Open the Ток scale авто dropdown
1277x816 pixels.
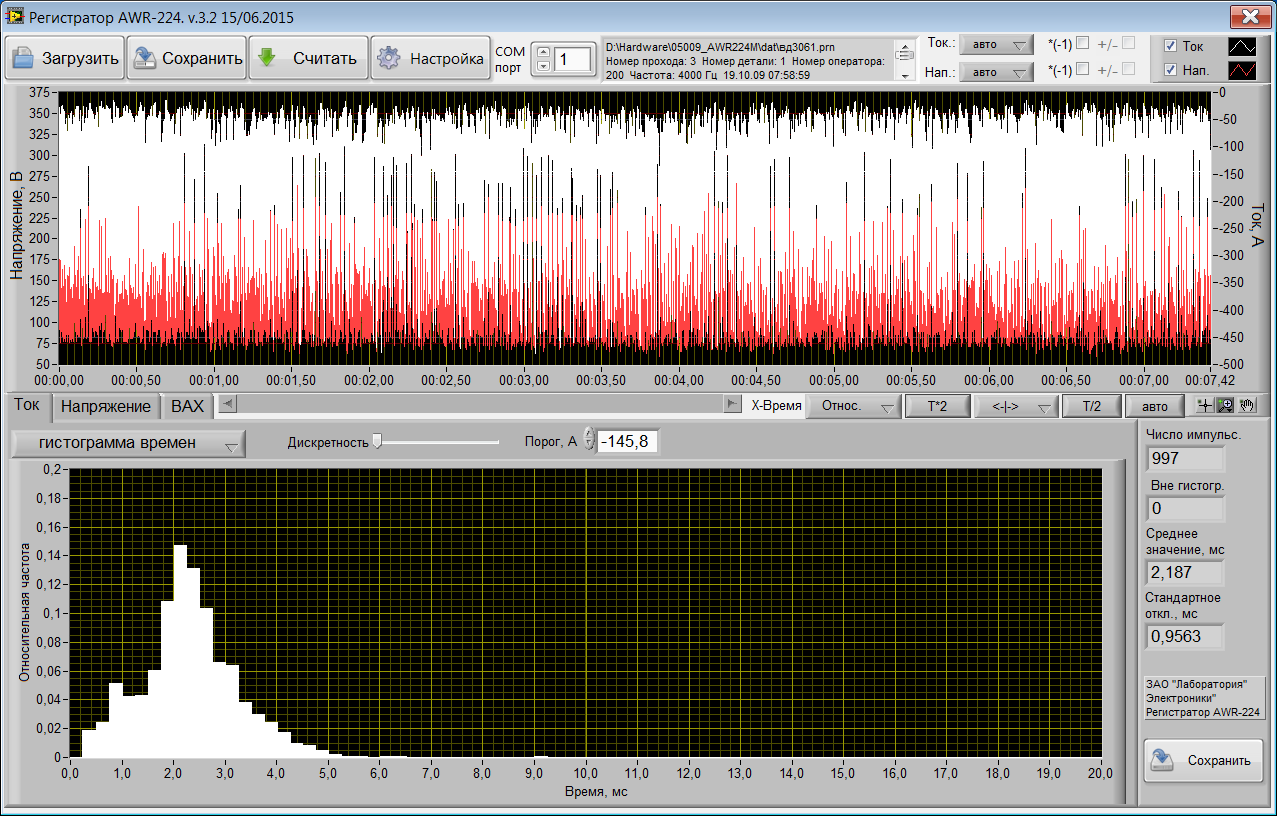point(995,45)
